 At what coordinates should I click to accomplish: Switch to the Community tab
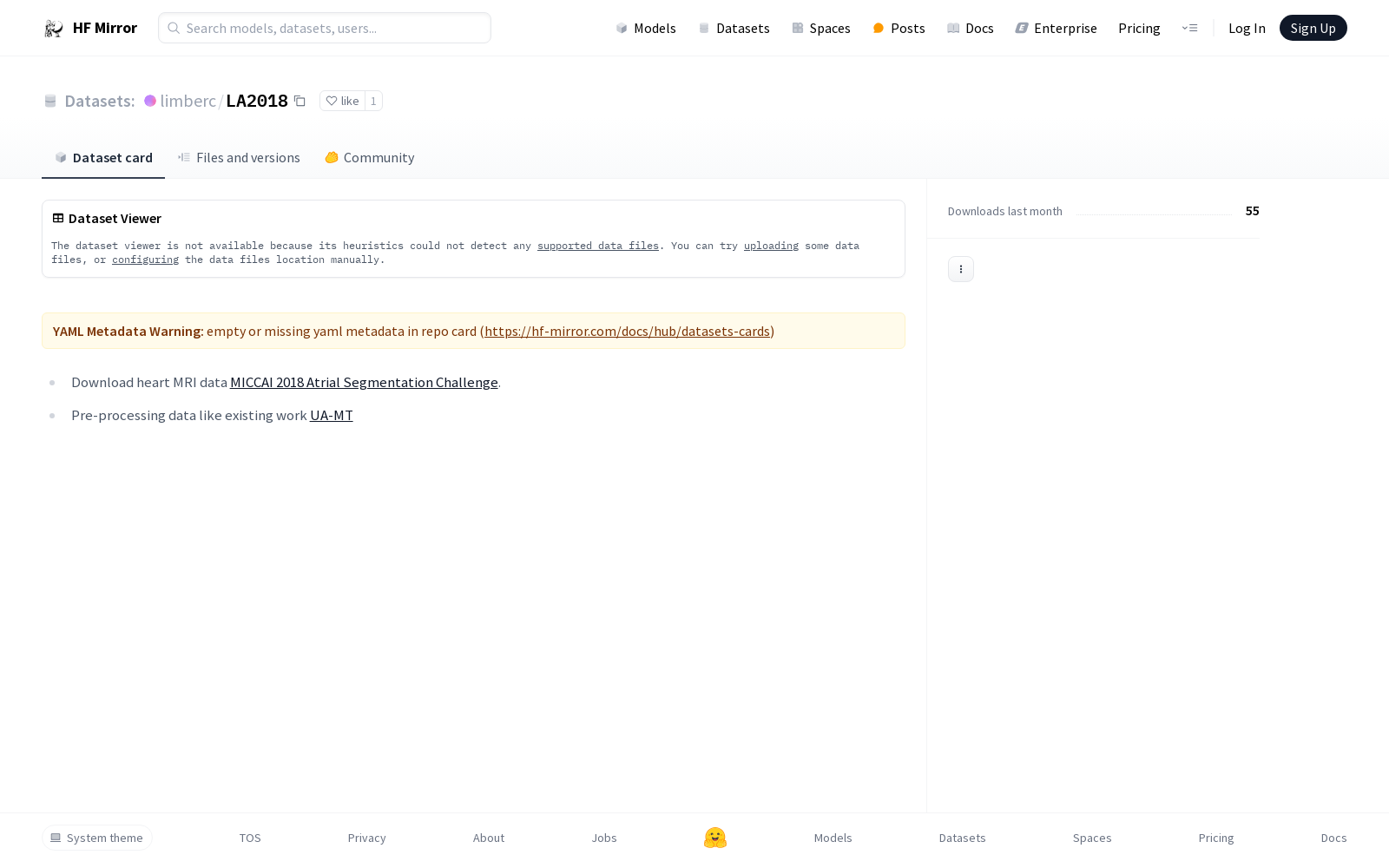pos(369,157)
